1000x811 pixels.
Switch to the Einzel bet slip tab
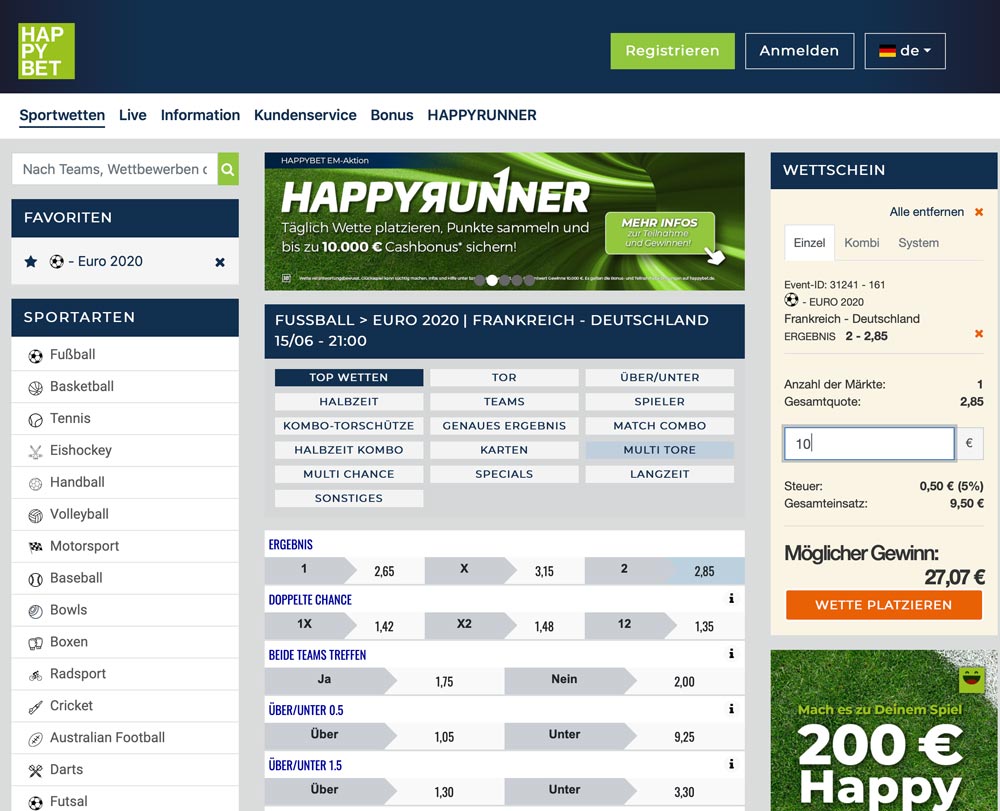tap(809, 243)
